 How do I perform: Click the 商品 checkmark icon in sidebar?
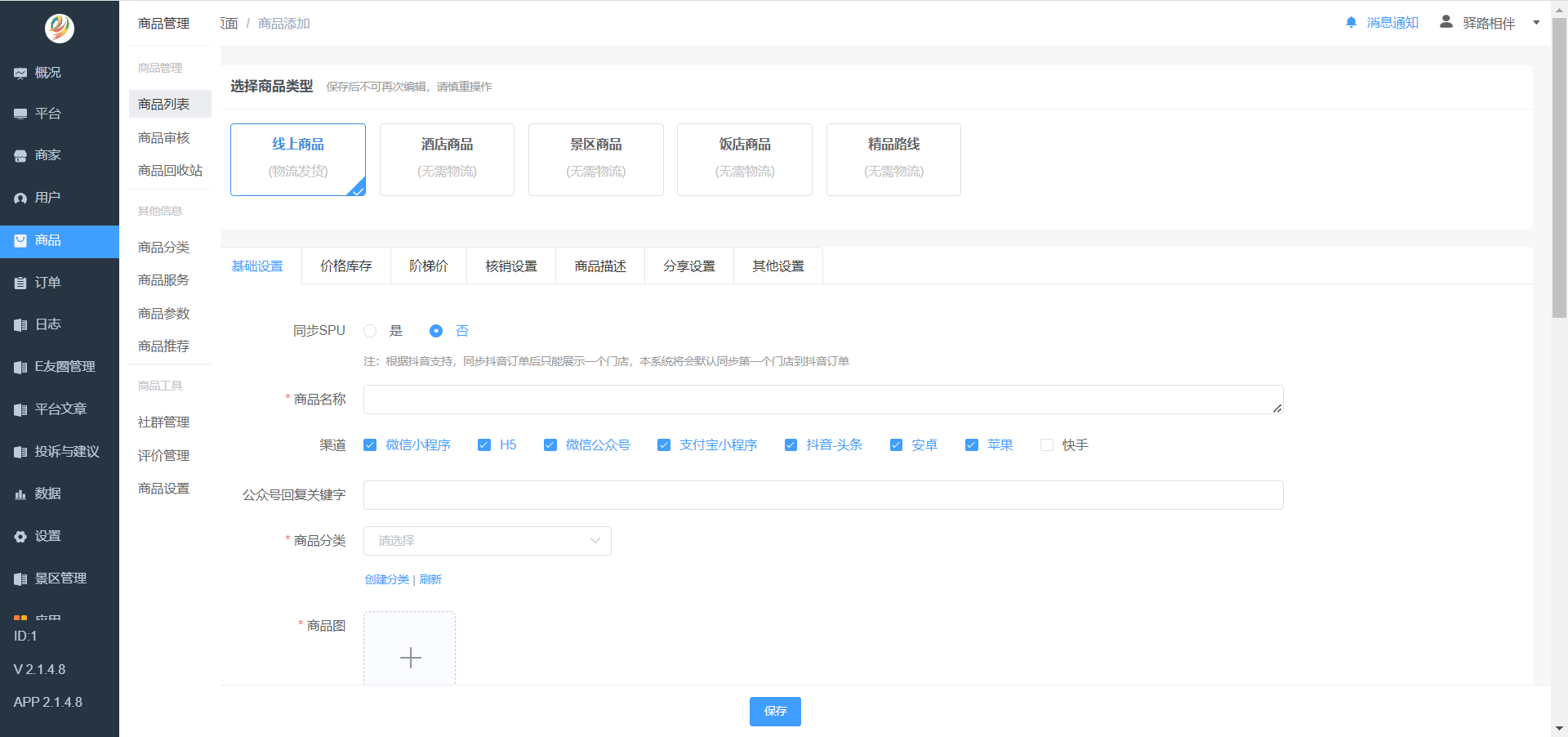tap(20, 240)
